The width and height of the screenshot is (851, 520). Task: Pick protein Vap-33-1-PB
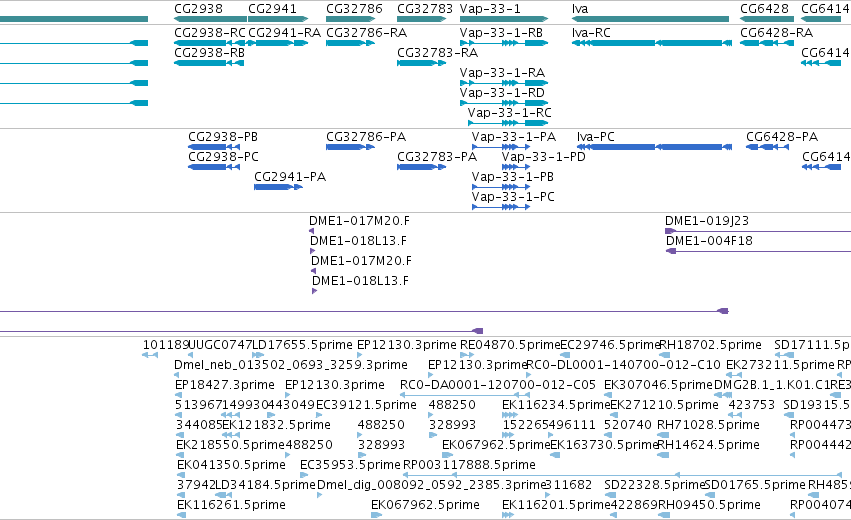pos(512,177)
